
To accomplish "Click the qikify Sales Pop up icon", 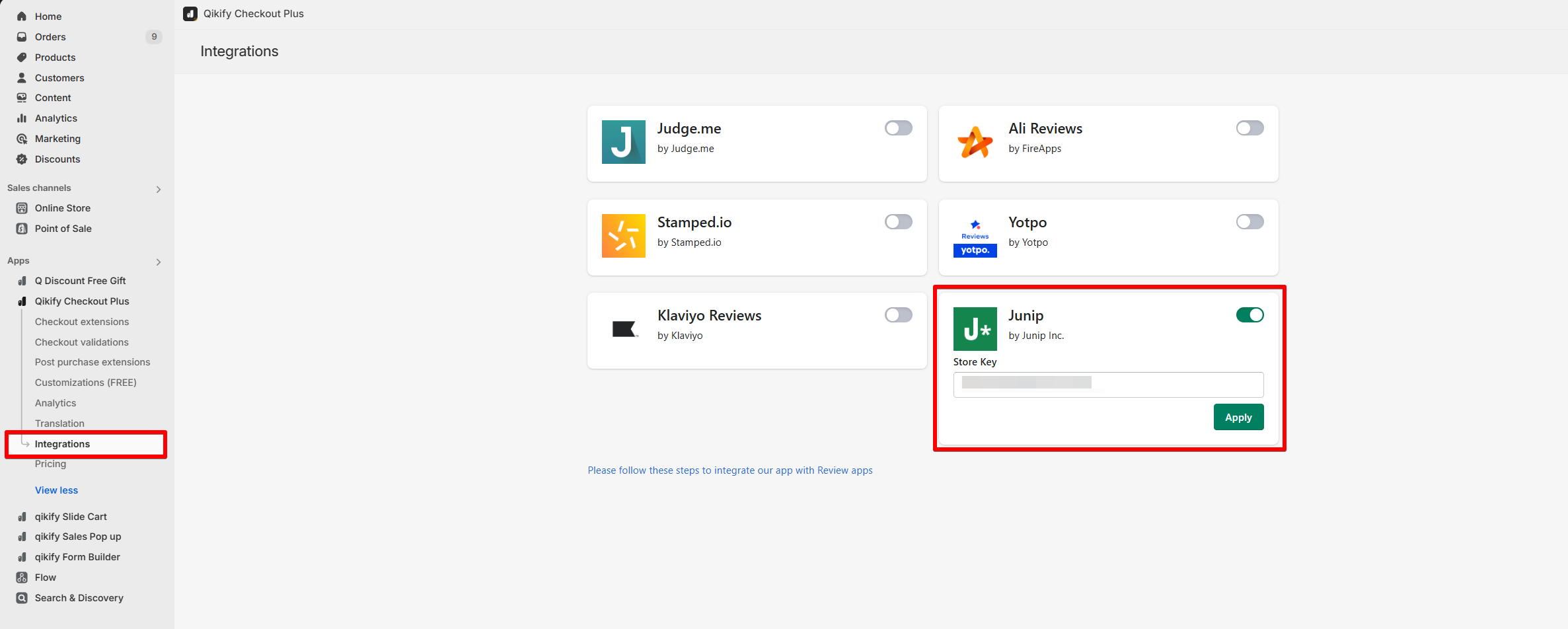I will pyautogui.click(x=22, y=536).
